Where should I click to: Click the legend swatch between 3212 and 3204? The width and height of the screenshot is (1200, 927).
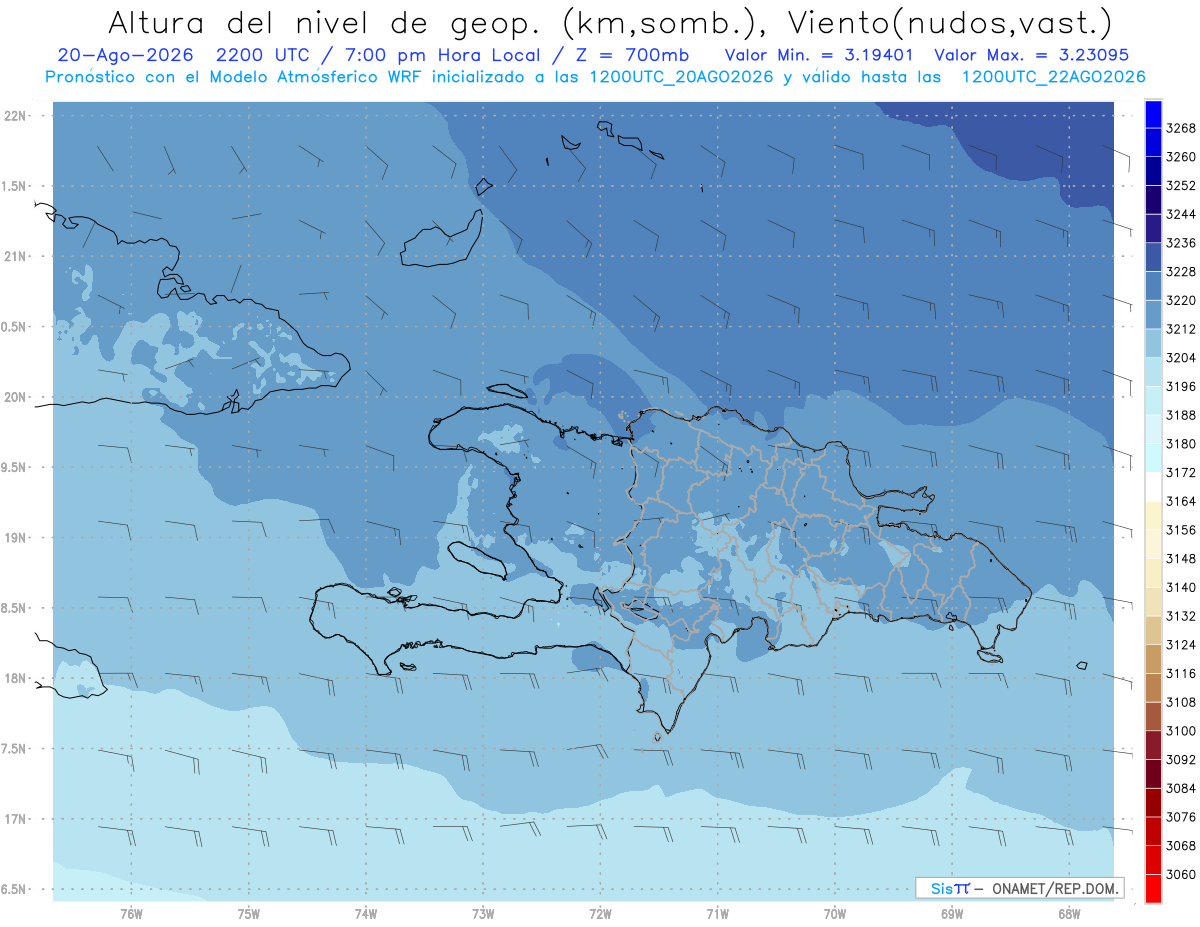click(1153, 343)
